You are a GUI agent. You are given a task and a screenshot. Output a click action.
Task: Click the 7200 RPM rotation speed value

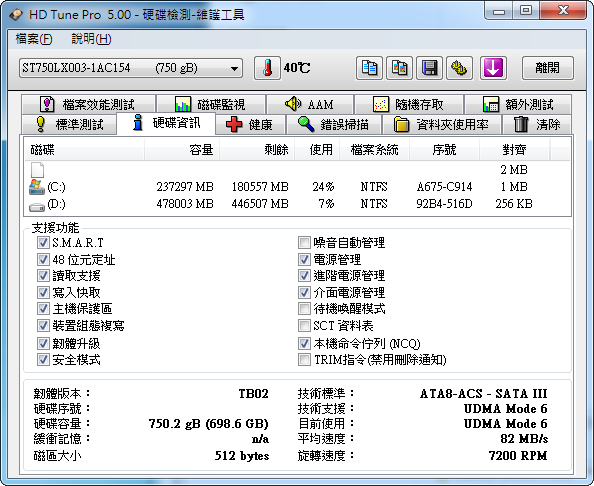pyautogui.click(x=518, y=455)
